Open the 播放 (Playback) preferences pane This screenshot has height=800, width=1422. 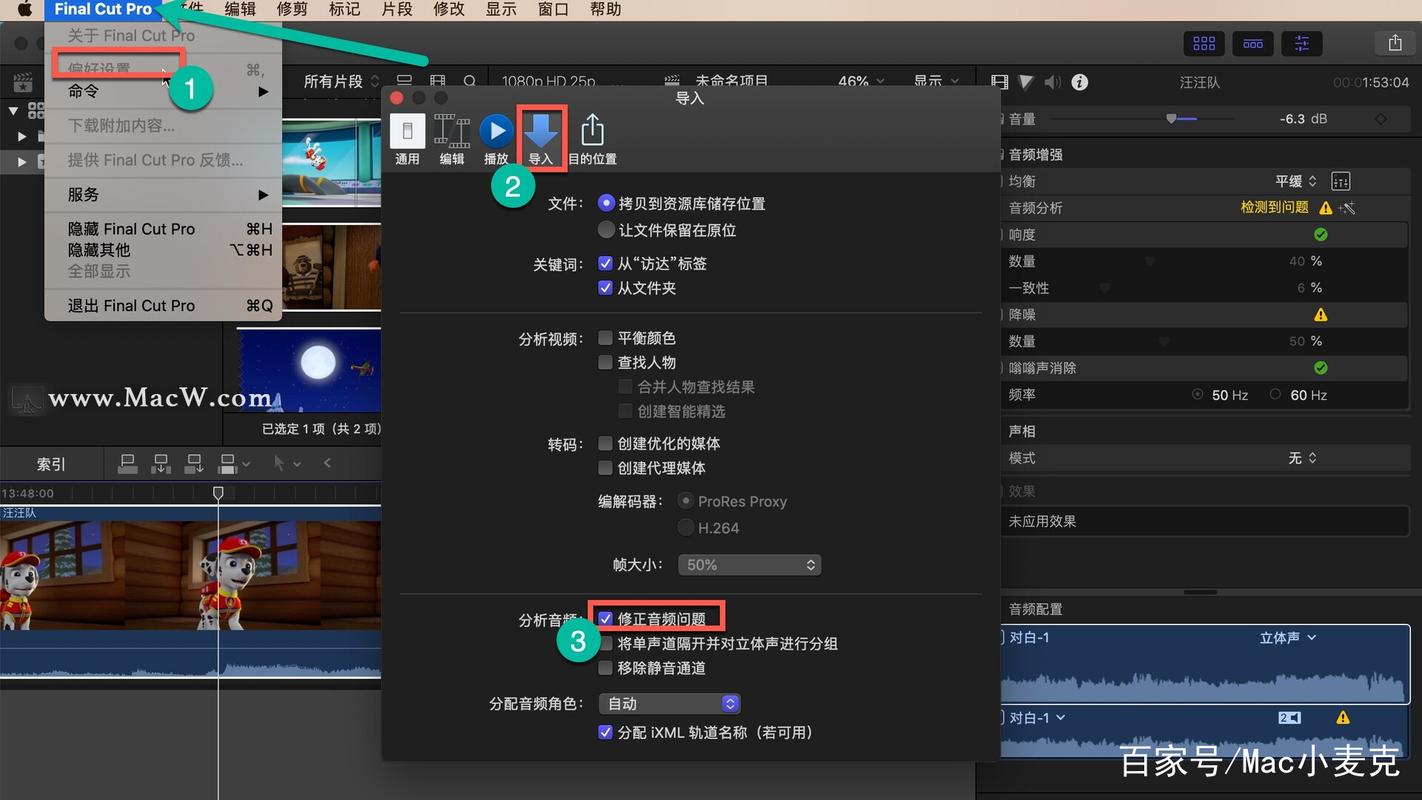pyautogui.click(x=496, y=139)
